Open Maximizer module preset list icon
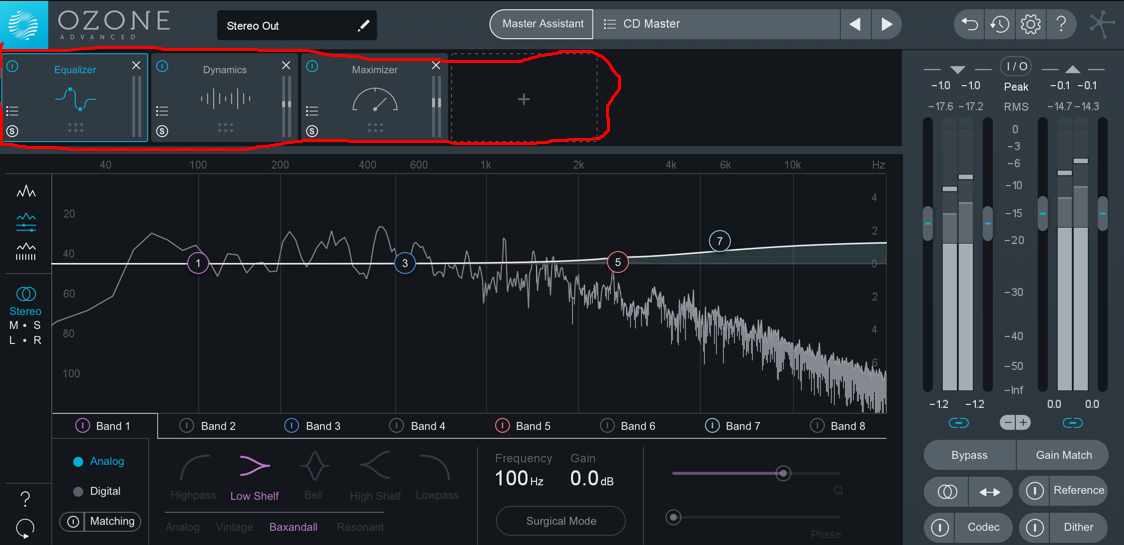Image resolution: width=1124 pixels, height=545 pixels. pyautogui.click(x=311, y=111)
